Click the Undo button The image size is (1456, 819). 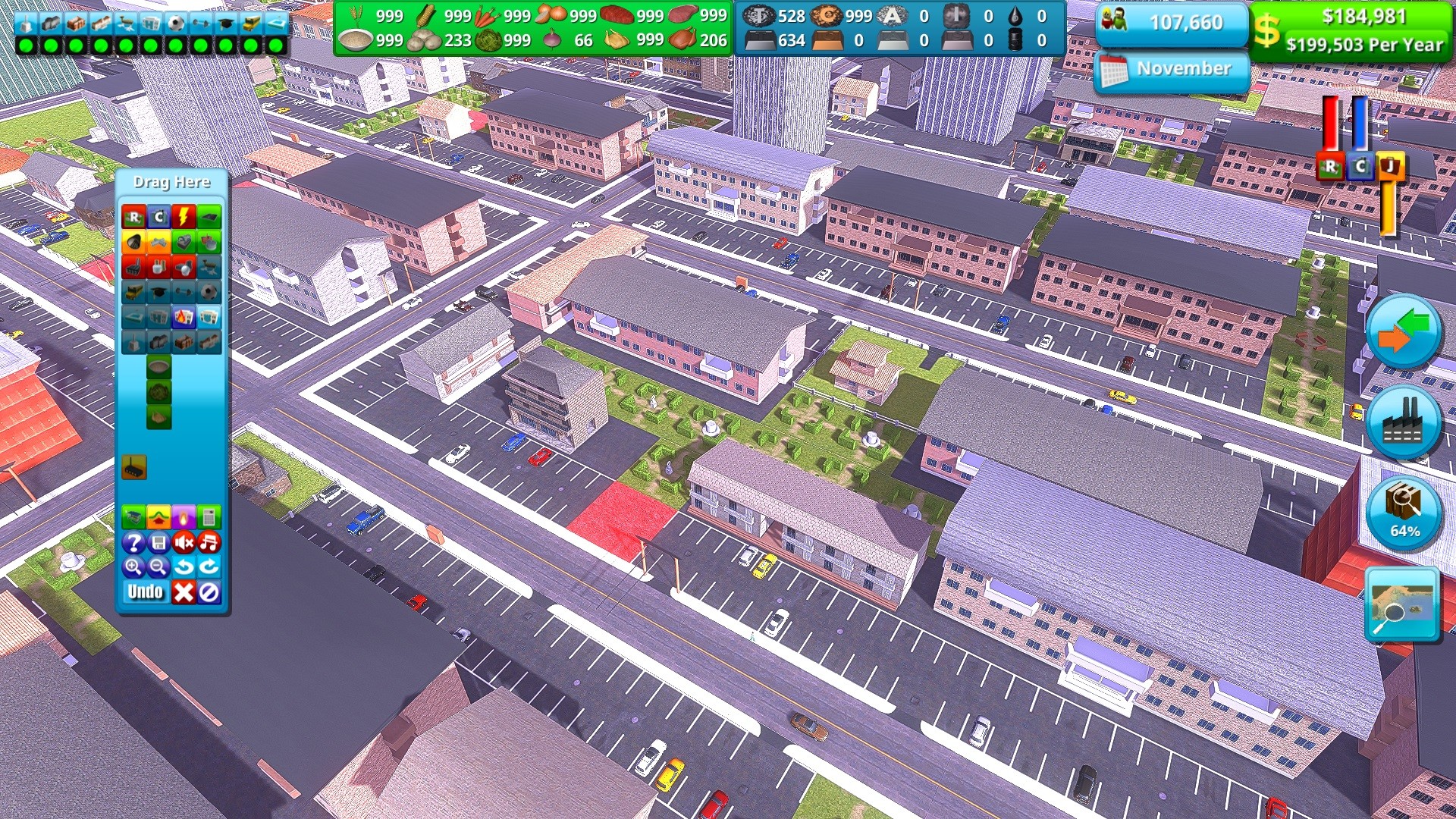[x=145, y=592]
